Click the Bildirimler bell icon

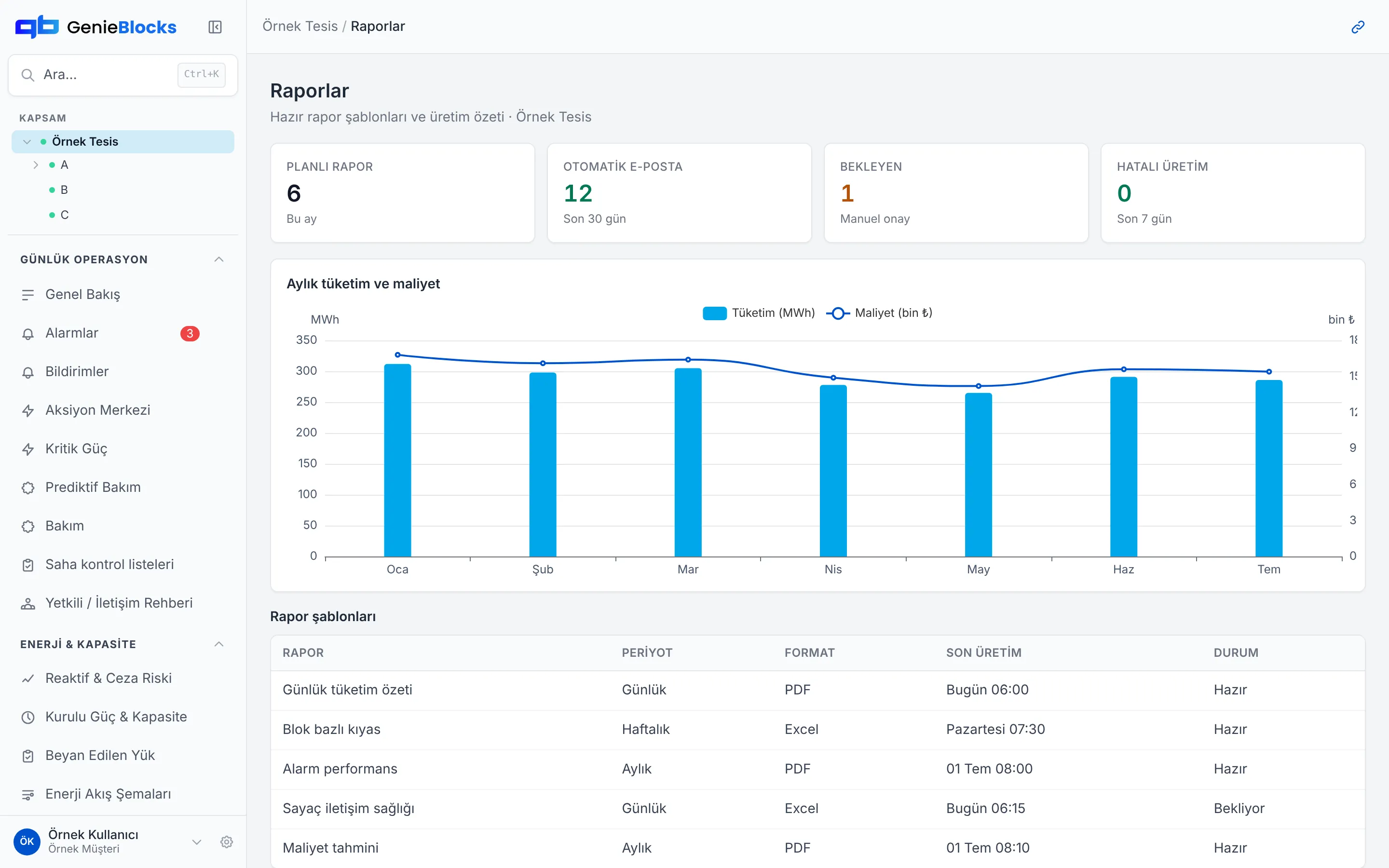[27, 372]
